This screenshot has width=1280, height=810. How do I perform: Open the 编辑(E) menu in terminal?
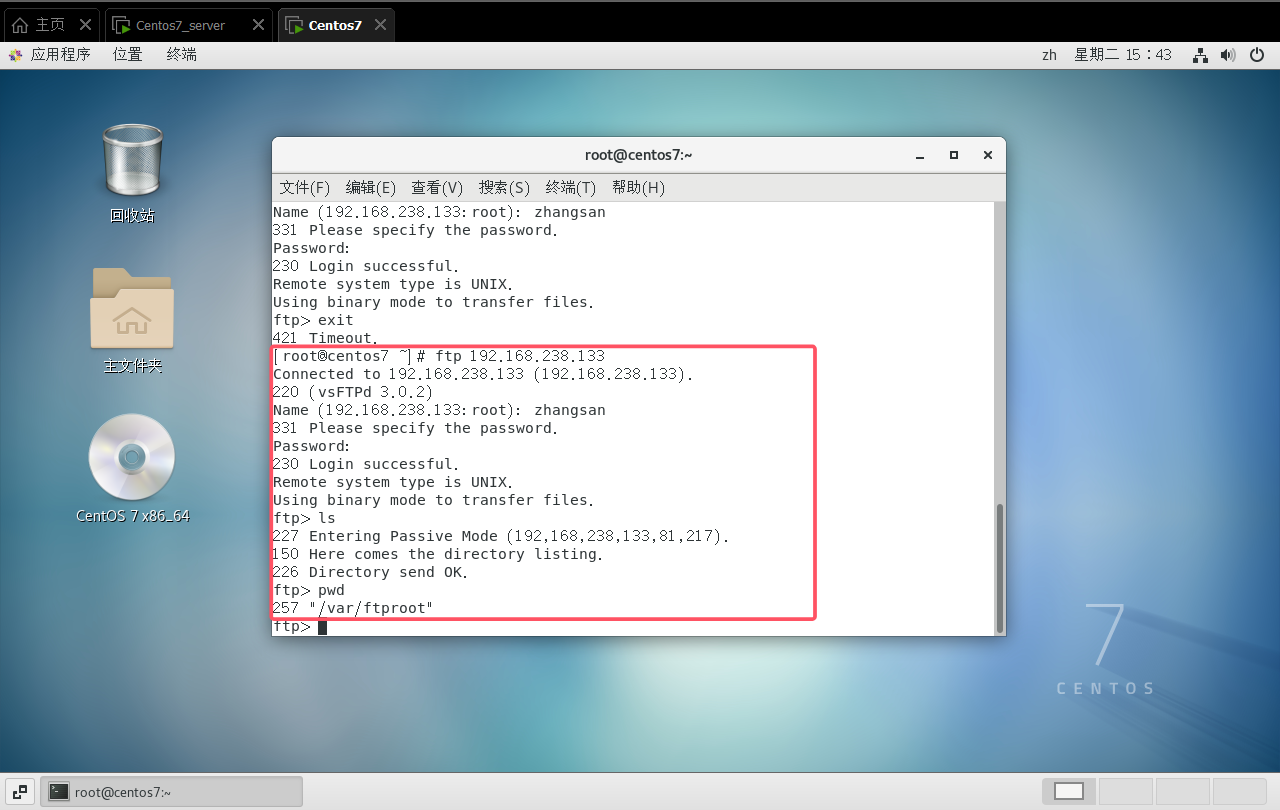[x=371, y=187]
